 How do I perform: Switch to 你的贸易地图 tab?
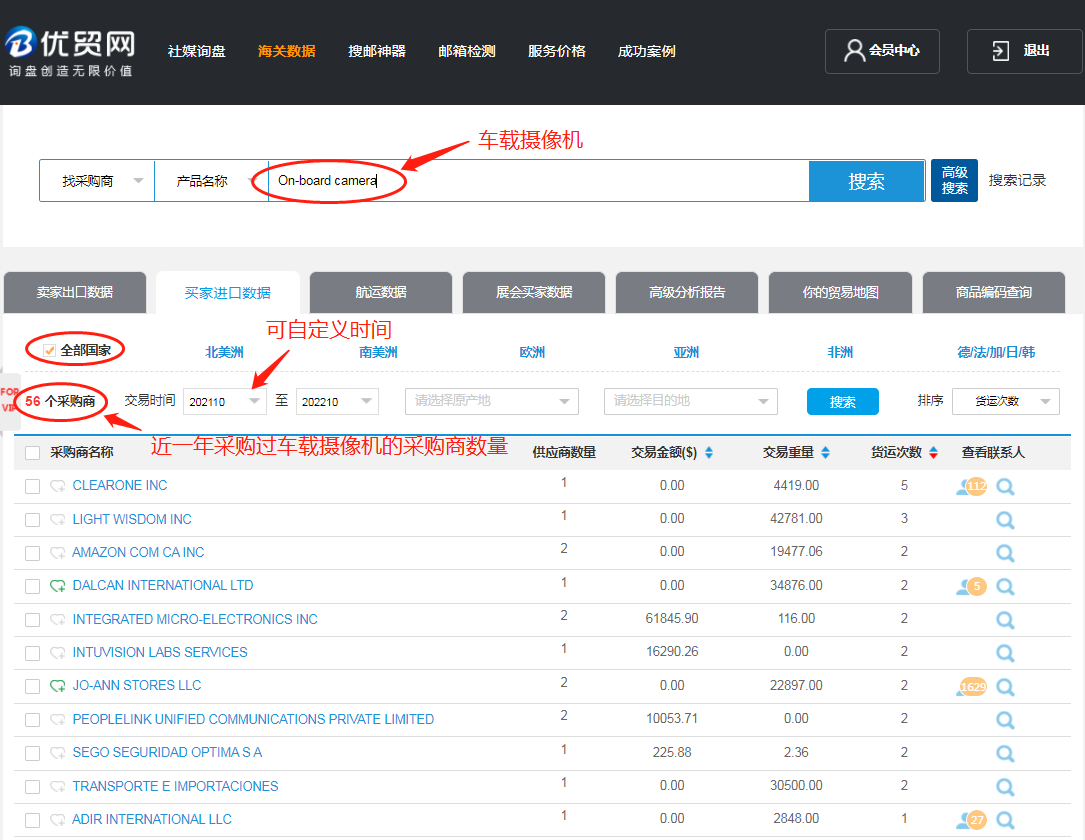841,293
